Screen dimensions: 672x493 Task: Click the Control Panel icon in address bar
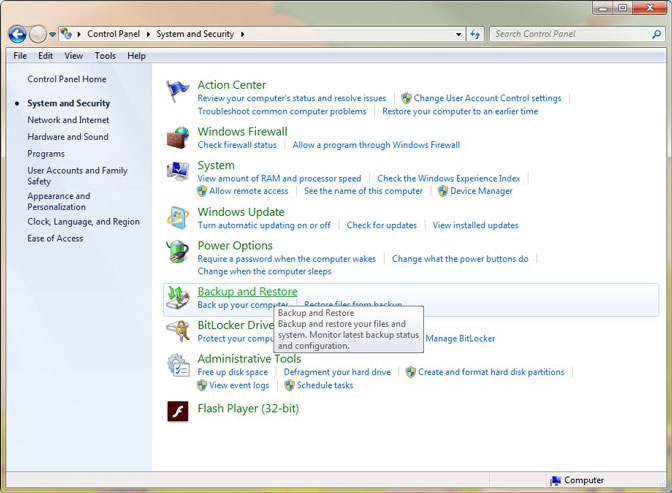[x=66, y=34]
